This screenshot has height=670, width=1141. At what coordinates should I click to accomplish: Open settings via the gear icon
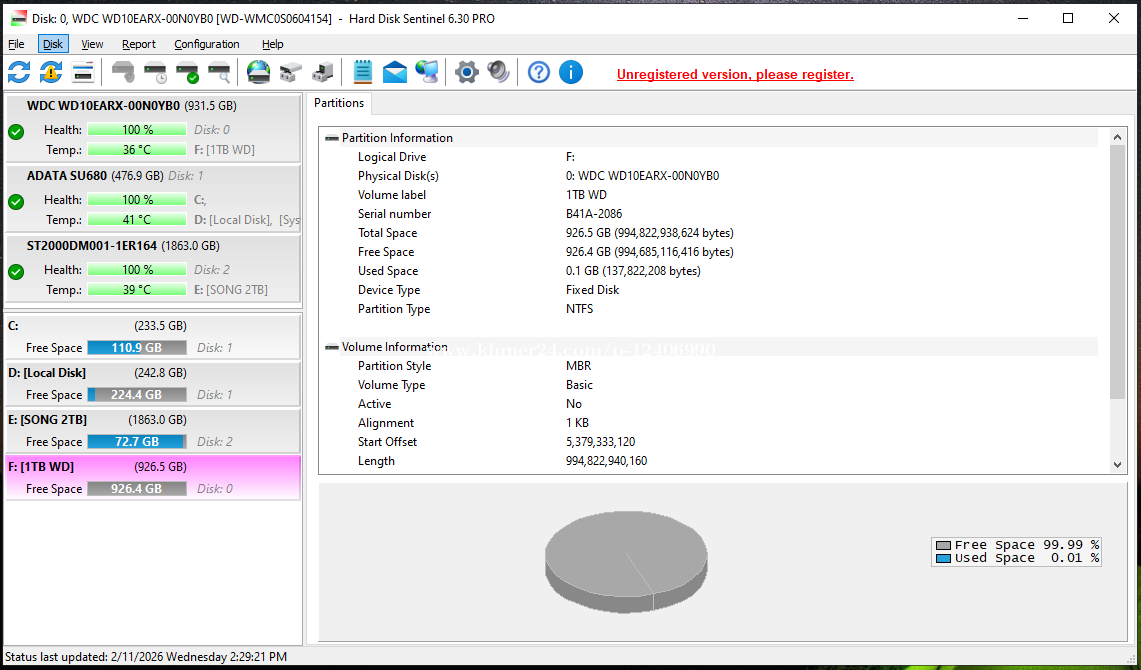pyautogui.click(x=466, y=72)
